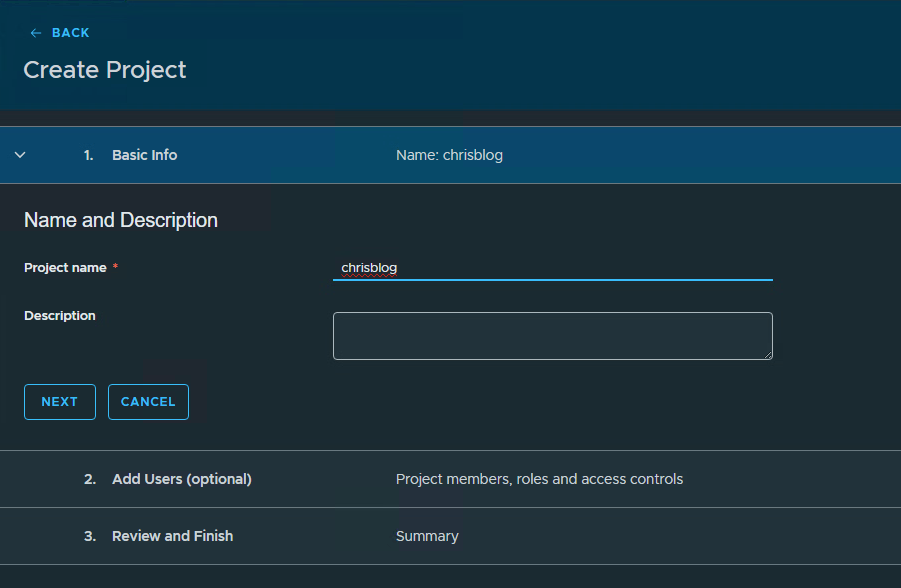This screenshot has width=901, height=588.
Task: Click the Name: chrisblog step summary
Action: click(x=449, y=155)
